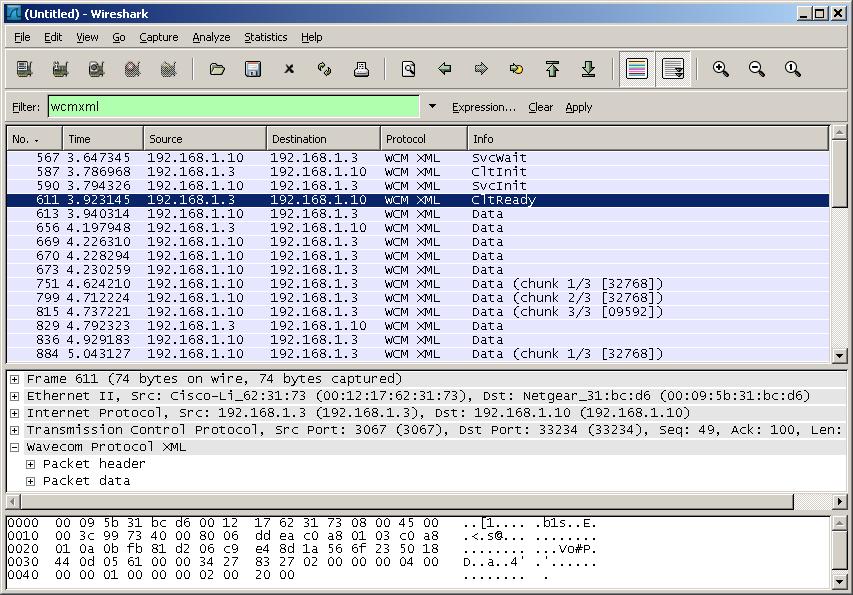The image size is (853, 595).
Task: Sort by the Protocol column header
Action: click(424, 139)
